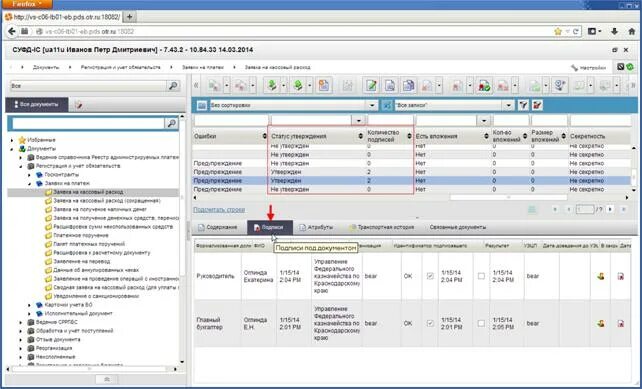Viewport: 642px width, 389px height.
Task: Click the Firefox home icon
Action: pos(631,31)
